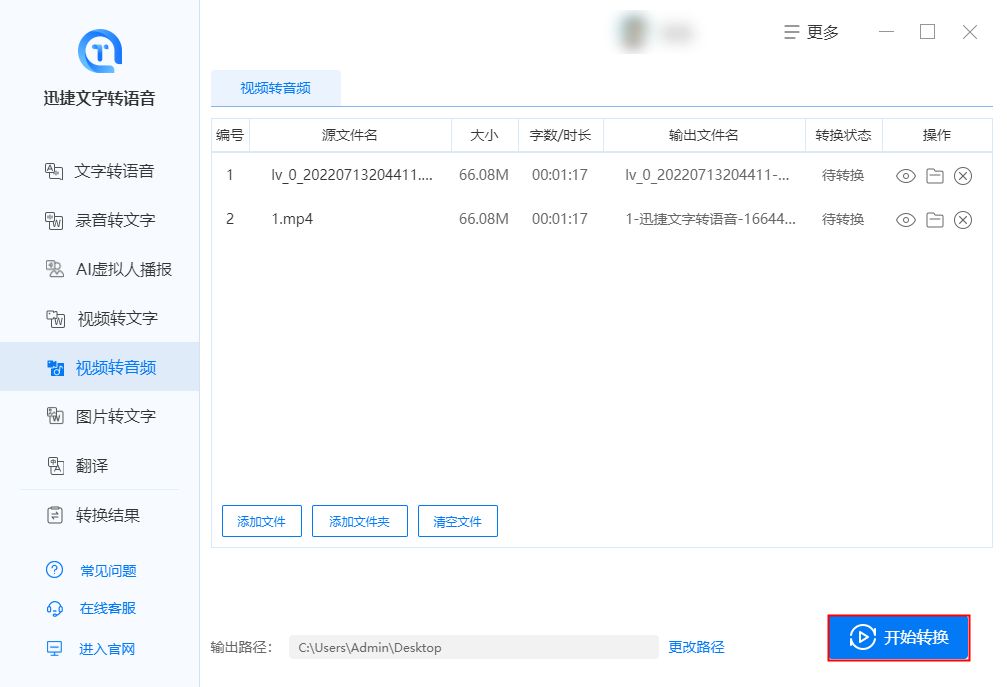Open the 常见问题 link
The image size is (1007, 687).
click(x=108, y=571)
